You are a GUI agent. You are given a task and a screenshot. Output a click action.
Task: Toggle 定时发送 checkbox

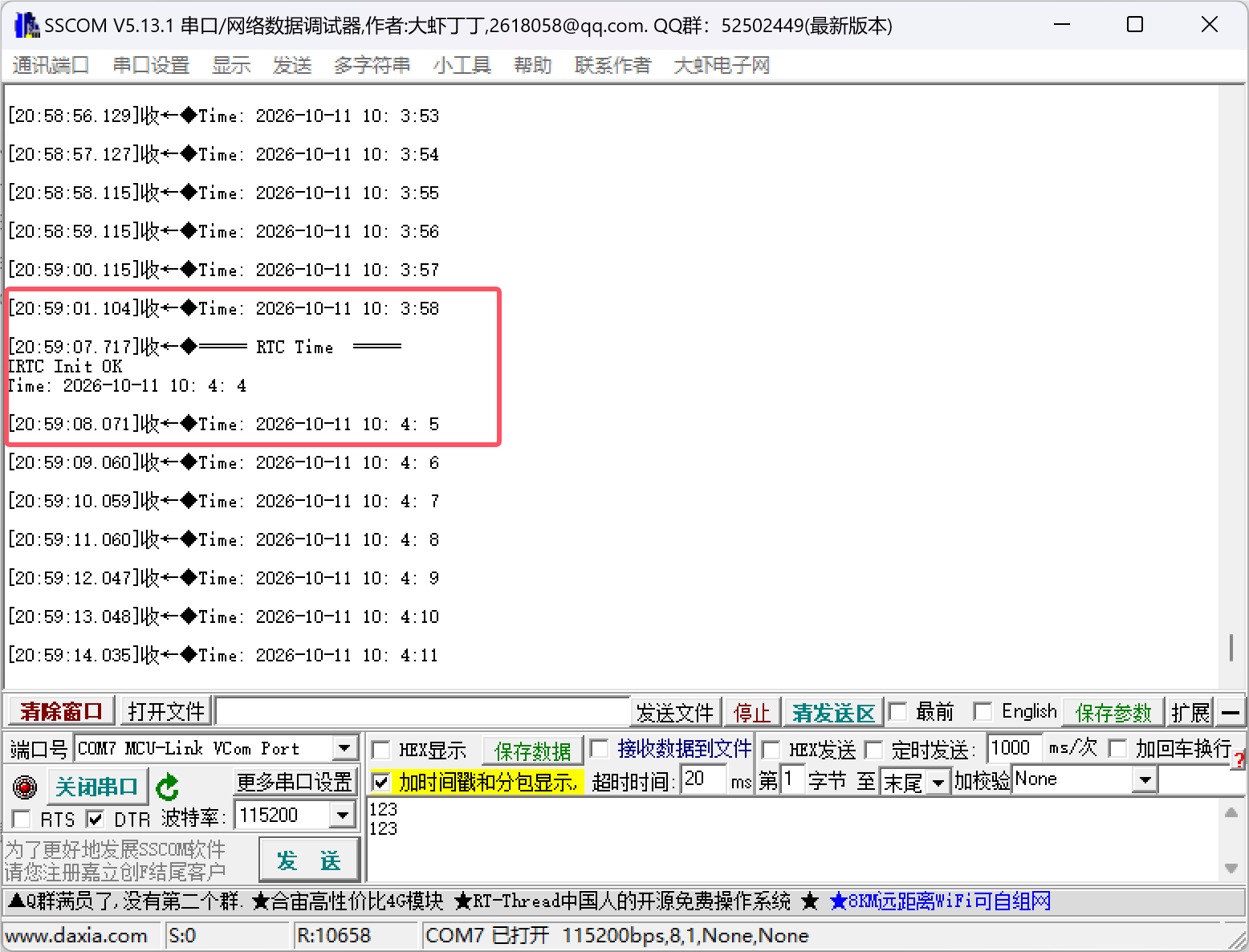[x=873, y=750]
